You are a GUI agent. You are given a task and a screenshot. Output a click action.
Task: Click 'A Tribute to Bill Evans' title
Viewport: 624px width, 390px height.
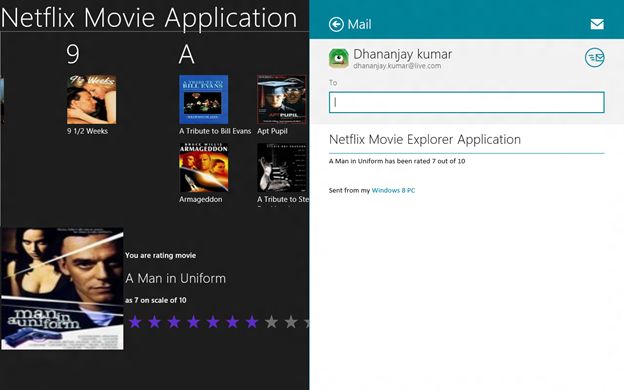[215, 131]
